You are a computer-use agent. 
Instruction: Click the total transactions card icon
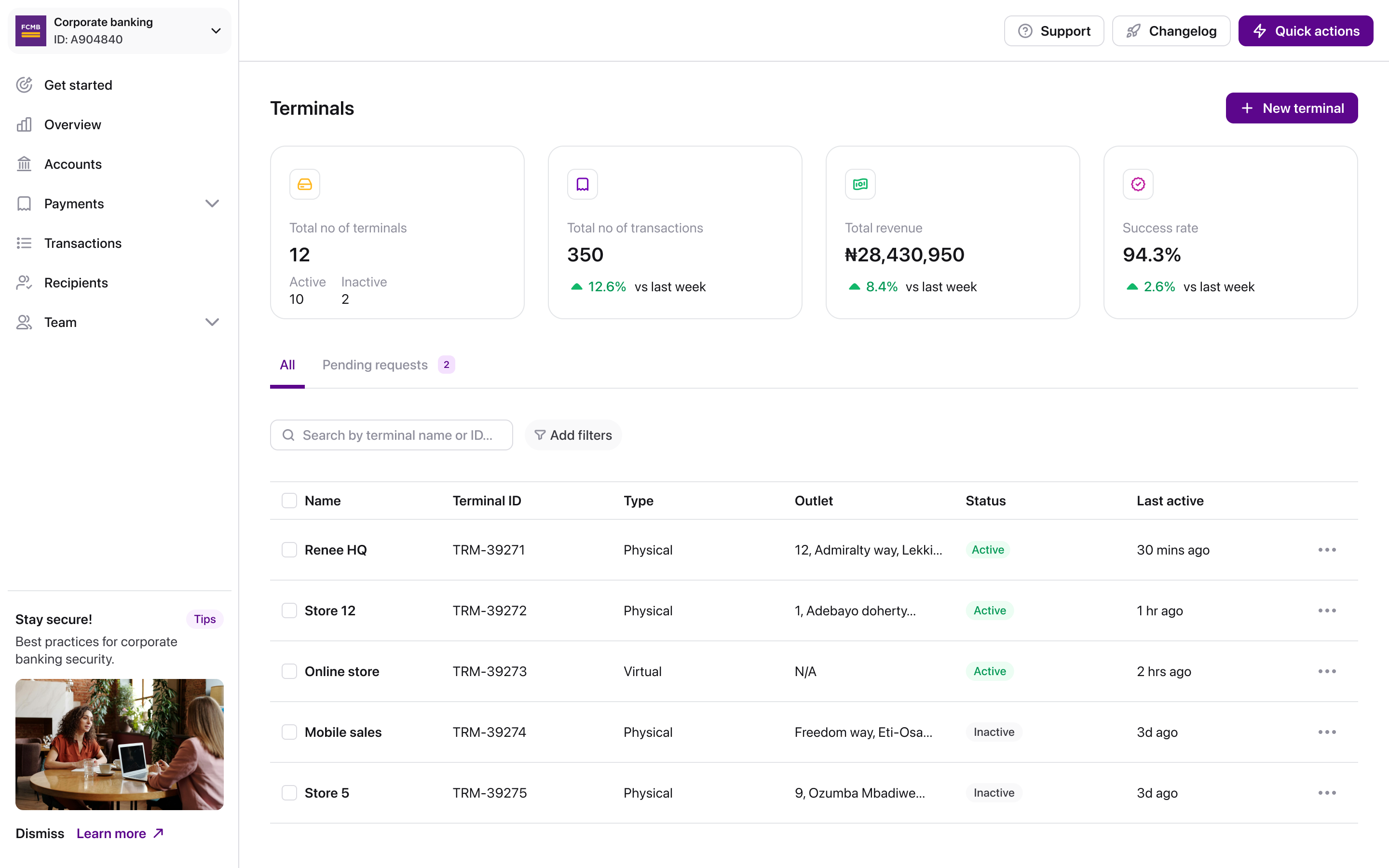click(583, 184)
